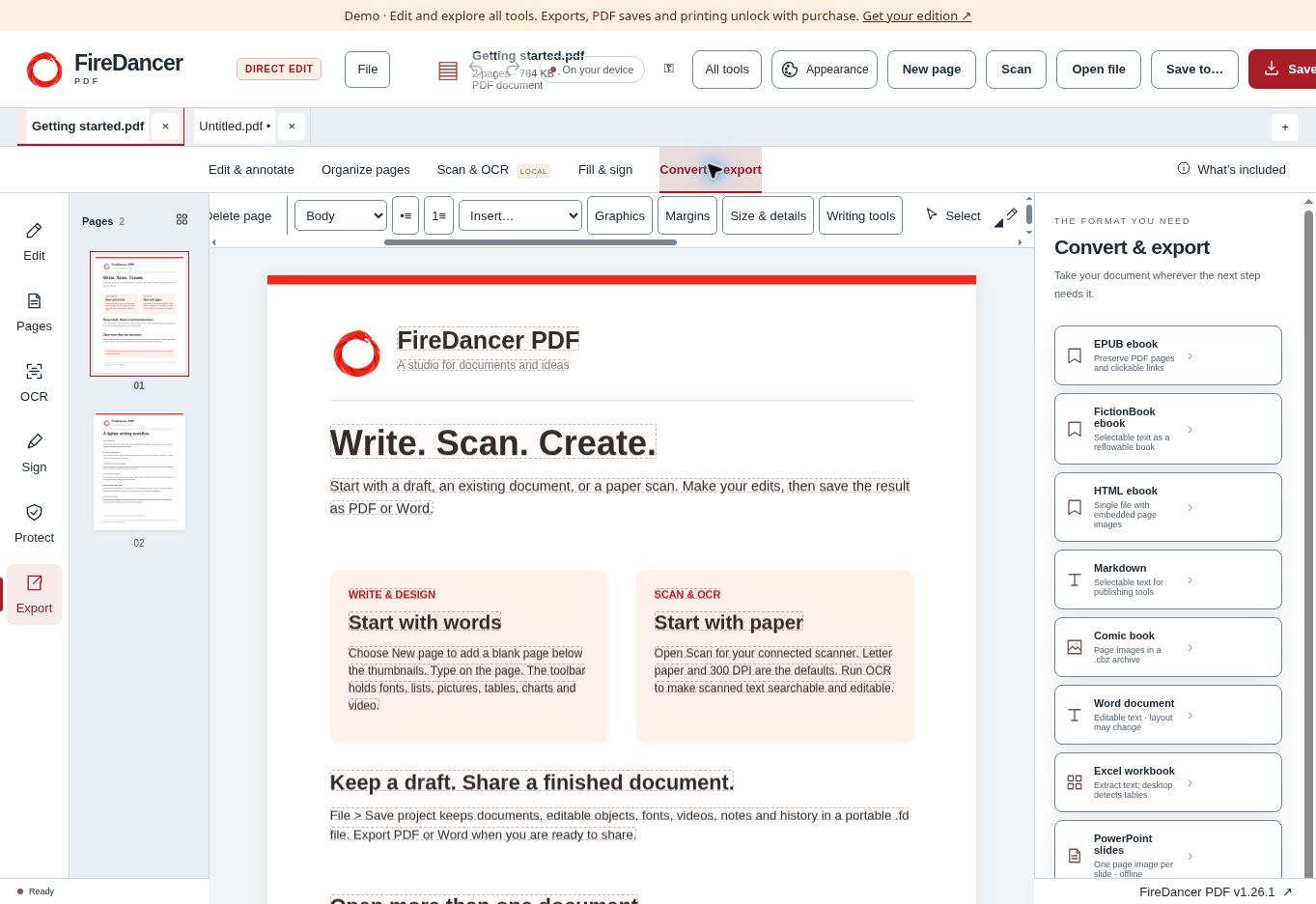Click the On your device status pill
The image size is (1316, 904).
click(x=590, y=70)
